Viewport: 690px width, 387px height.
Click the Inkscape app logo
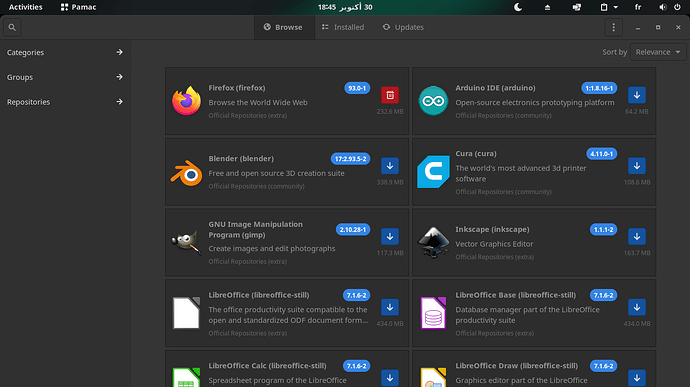click(x=433, y=242)
